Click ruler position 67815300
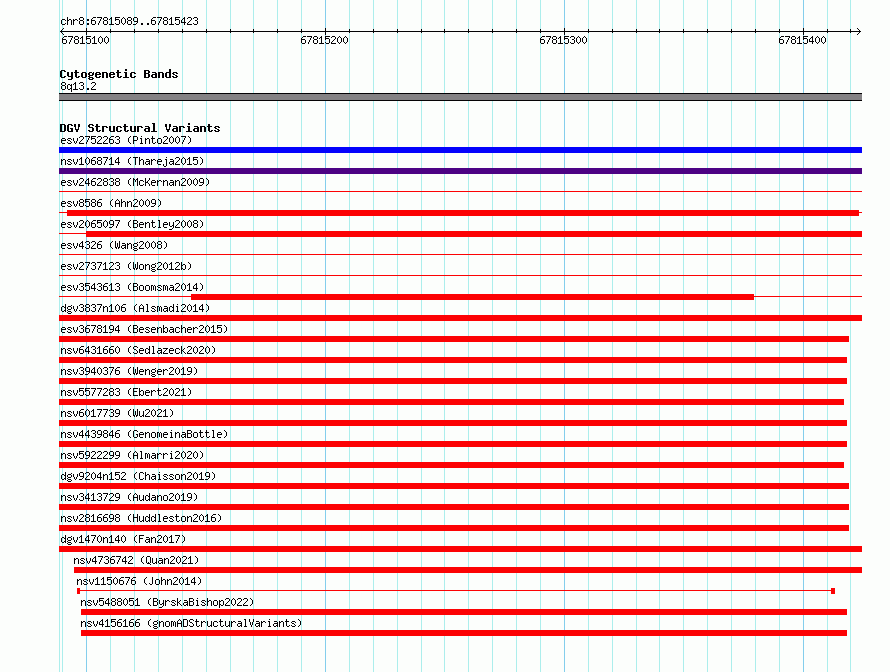 (x=563, y=40)
